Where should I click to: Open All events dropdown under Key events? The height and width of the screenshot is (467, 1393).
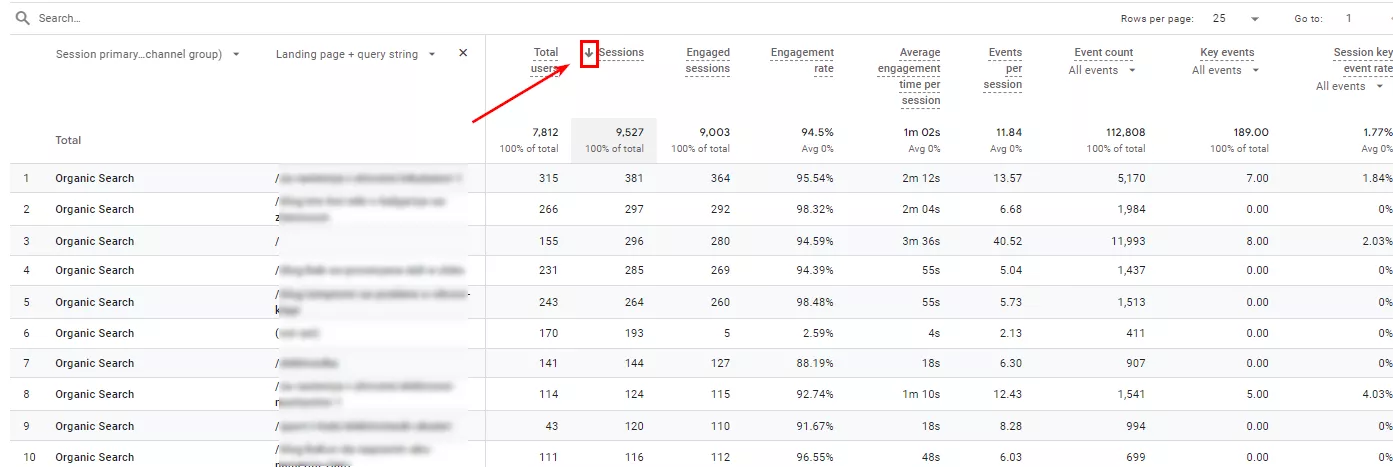(x=1225, y=70)
